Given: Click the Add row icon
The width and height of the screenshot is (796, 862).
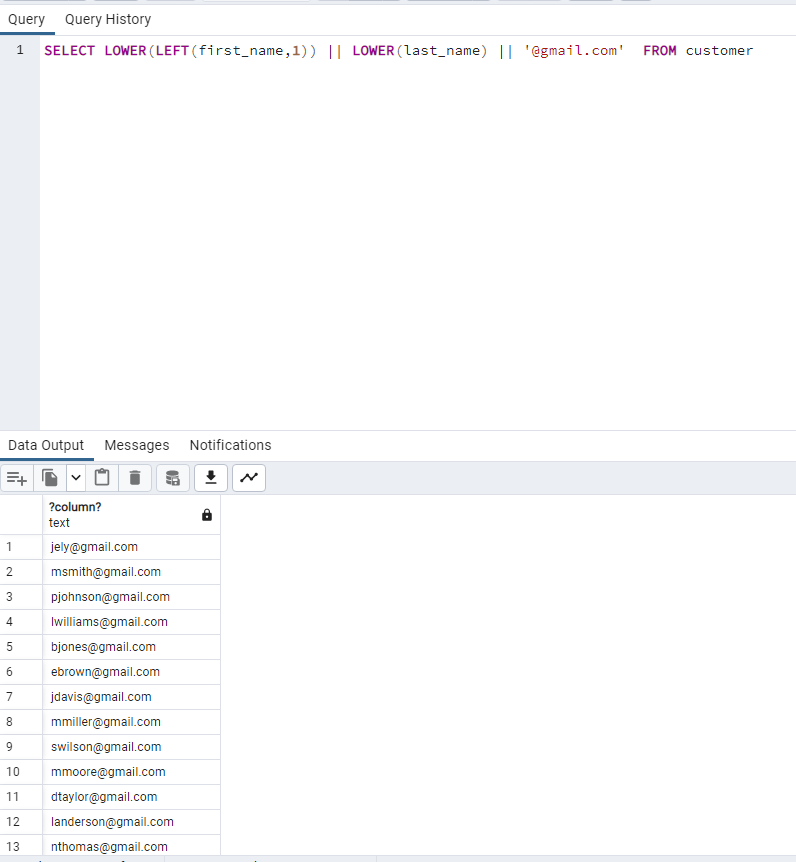Looking at the screenshot, I should pyautogui.click(x=17, y=478).
